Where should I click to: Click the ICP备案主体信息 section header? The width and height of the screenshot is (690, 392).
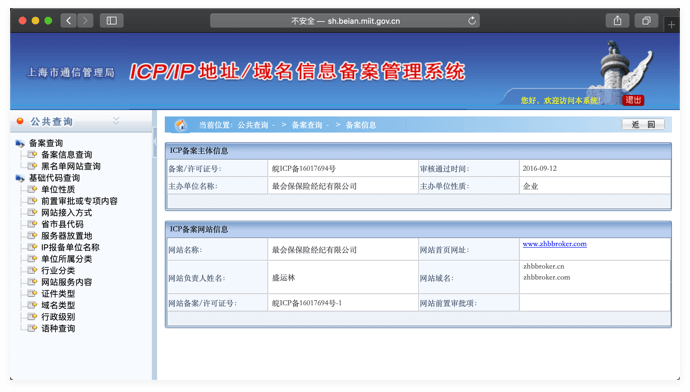(199, 151)
